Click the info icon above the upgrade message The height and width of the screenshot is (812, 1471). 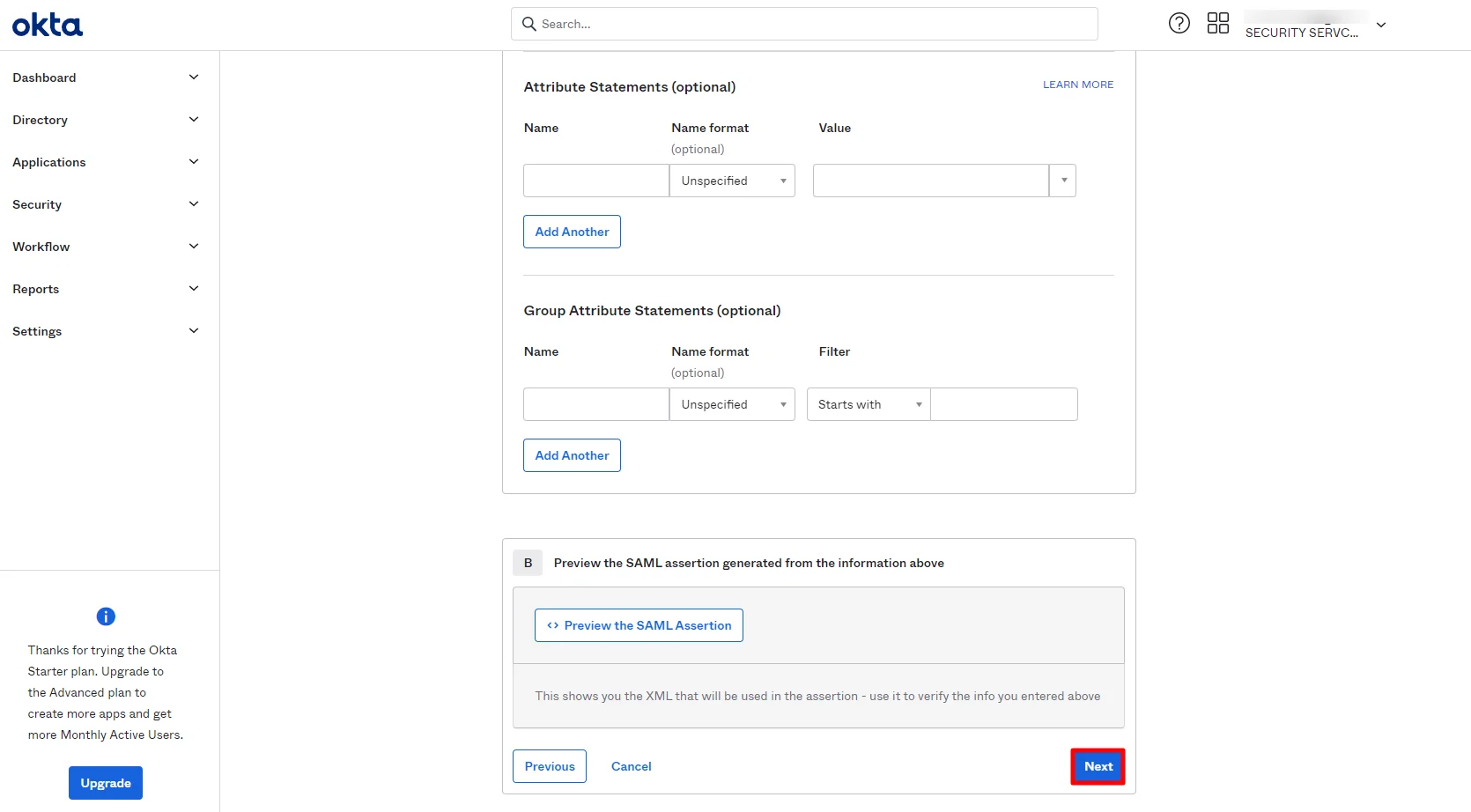click(x=105, y=616)
